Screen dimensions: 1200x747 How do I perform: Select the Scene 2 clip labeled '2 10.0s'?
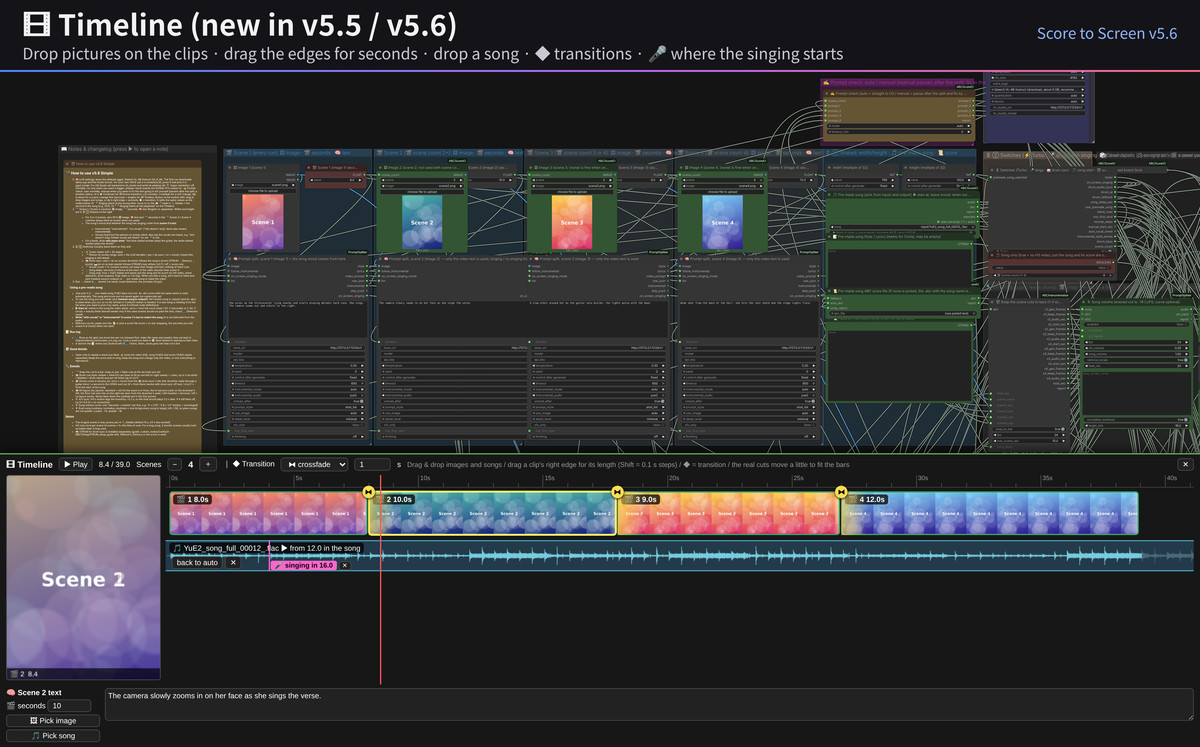point(493,513)
